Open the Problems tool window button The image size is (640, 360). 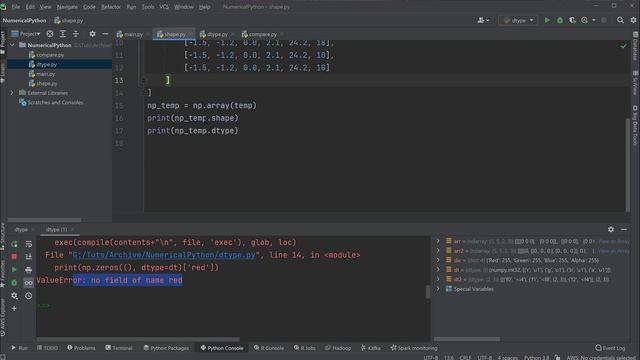point(81,348)
